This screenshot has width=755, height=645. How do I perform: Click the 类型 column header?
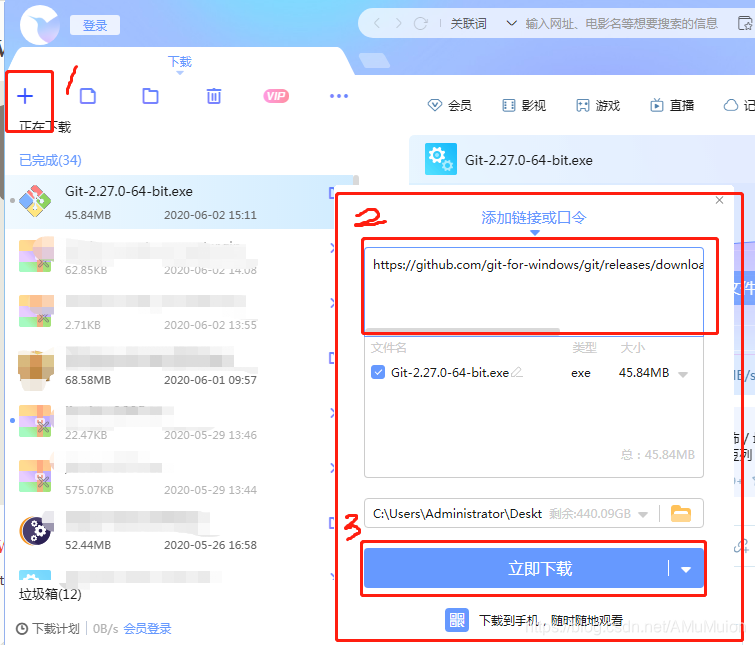coord(584,348)
